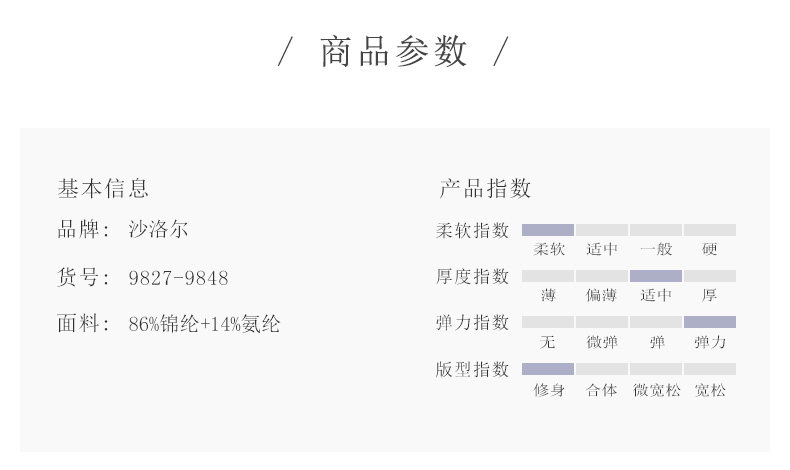Screen dimensions: 790x470
Task: Select the 无 elasticity segment
Action: [548, 322]
